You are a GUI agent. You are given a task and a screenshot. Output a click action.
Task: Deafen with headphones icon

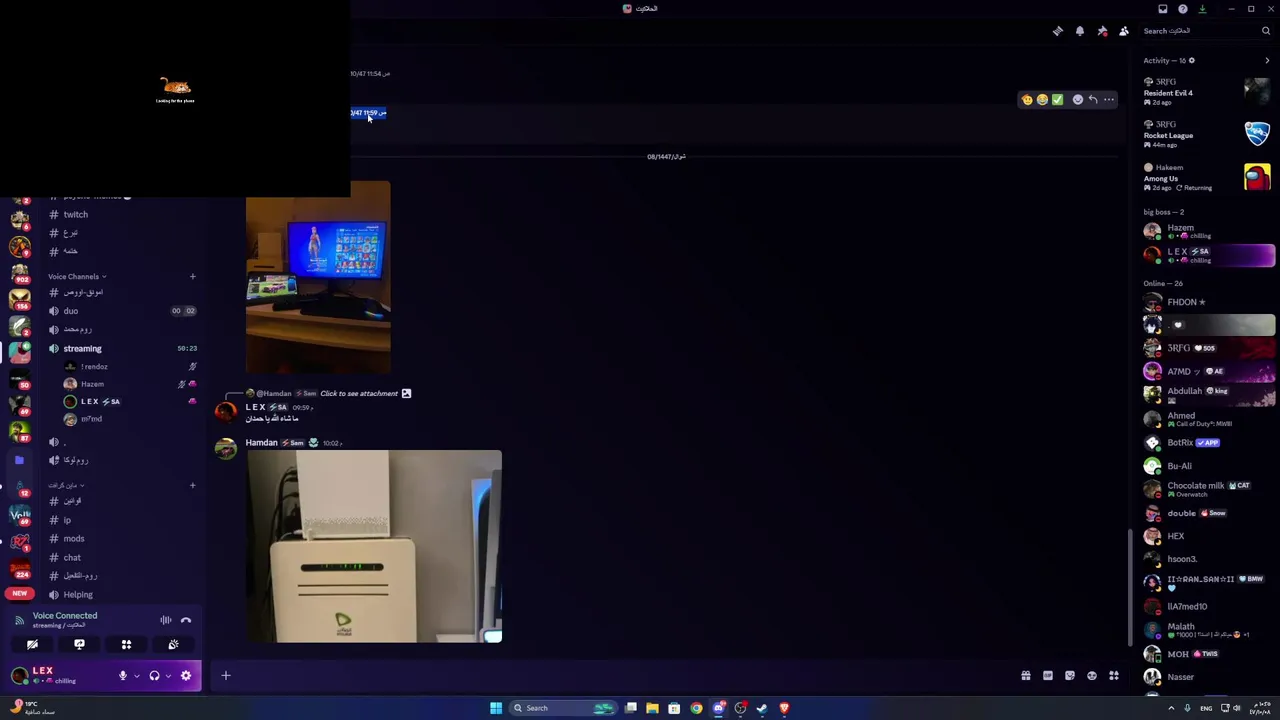[154, 677]
